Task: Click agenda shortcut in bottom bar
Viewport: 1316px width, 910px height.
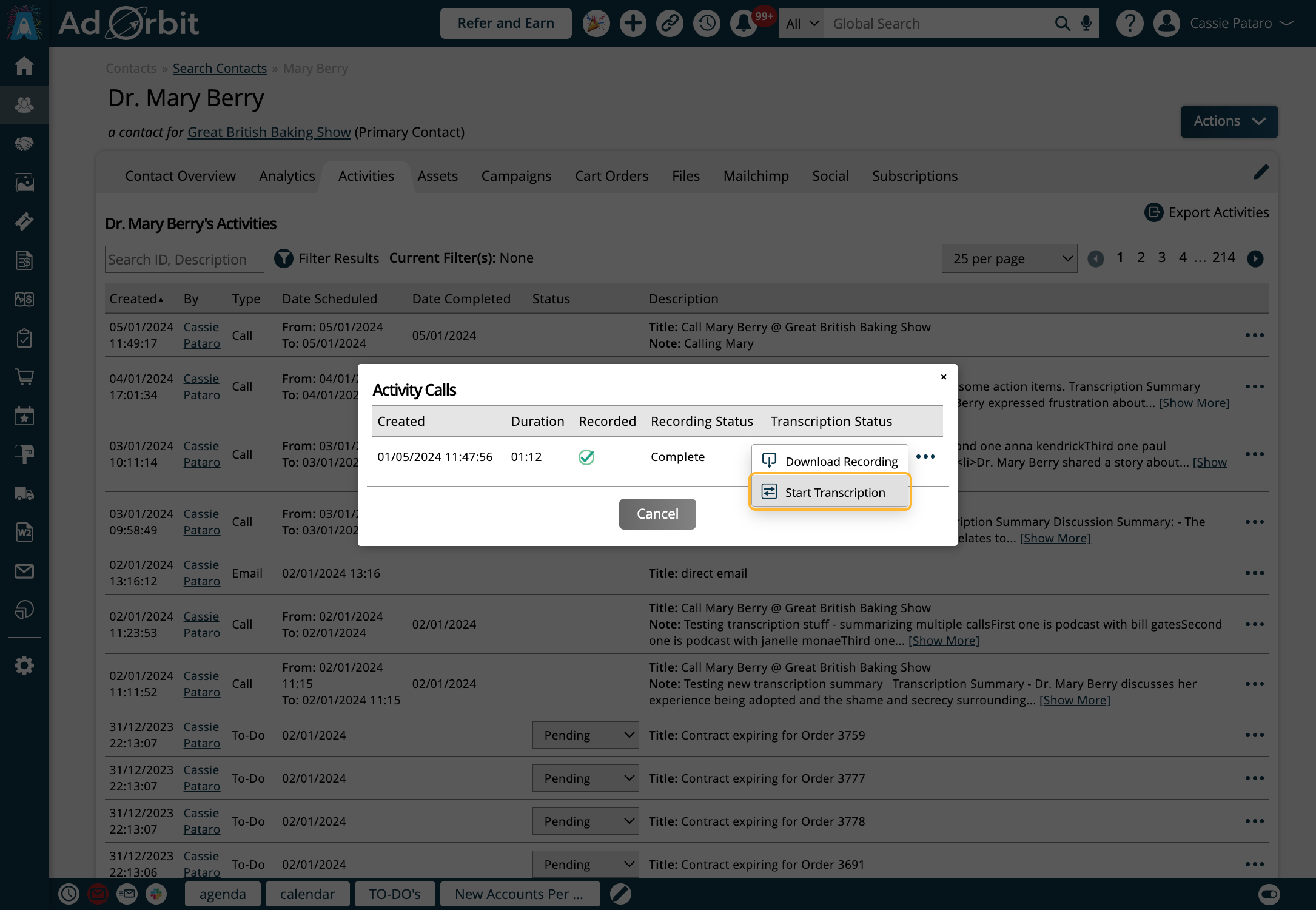Action: pos(223,894)
